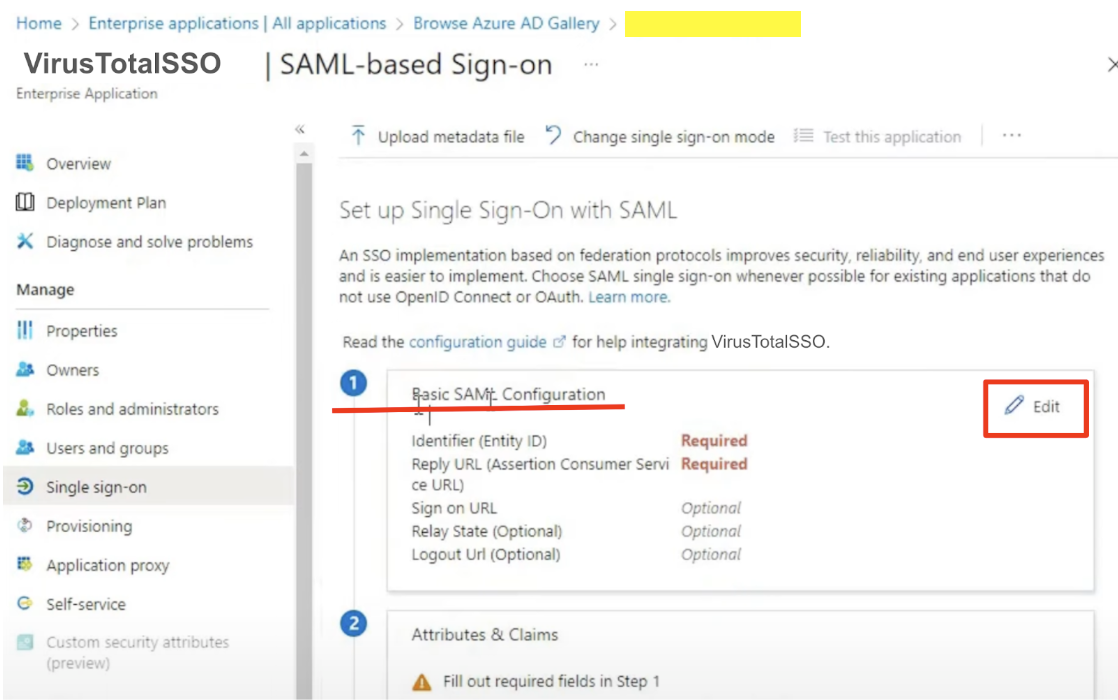Close the SAML-based Sign-on blade
1118x700 pixels.
1111,64
